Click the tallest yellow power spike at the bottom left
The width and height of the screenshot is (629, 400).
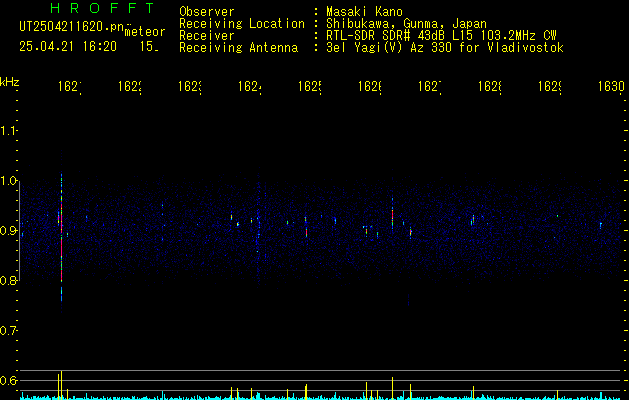[x=61, y=384]
